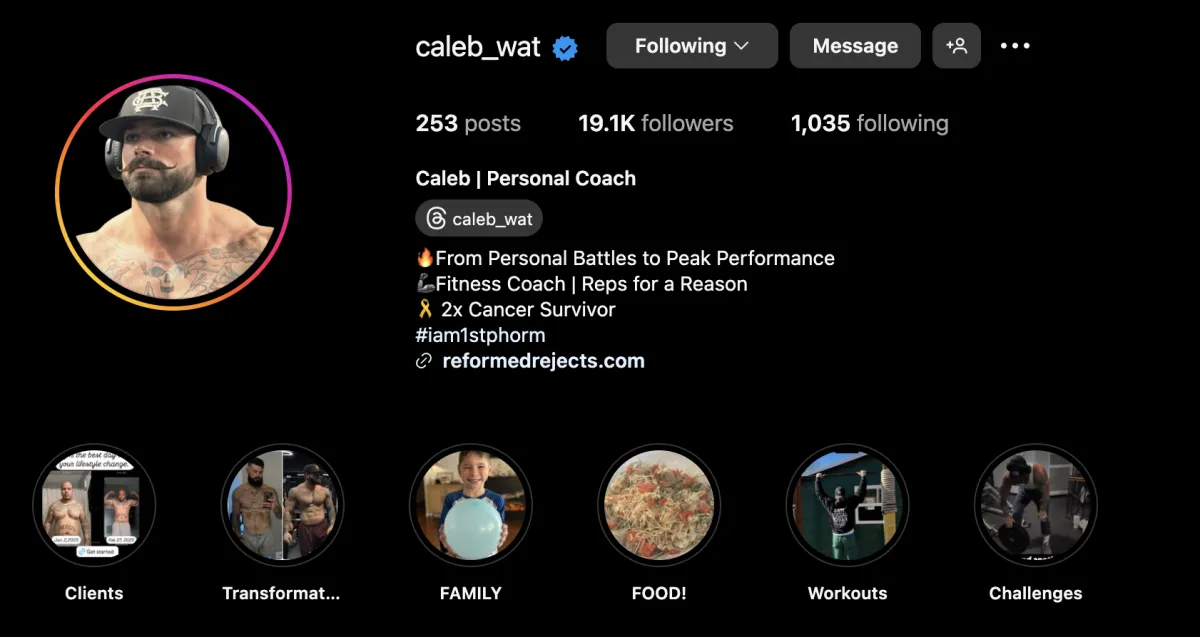View the Challenges highlight
The height and width of the screenshot is (637, 1200).
(x=1036, y=506)
